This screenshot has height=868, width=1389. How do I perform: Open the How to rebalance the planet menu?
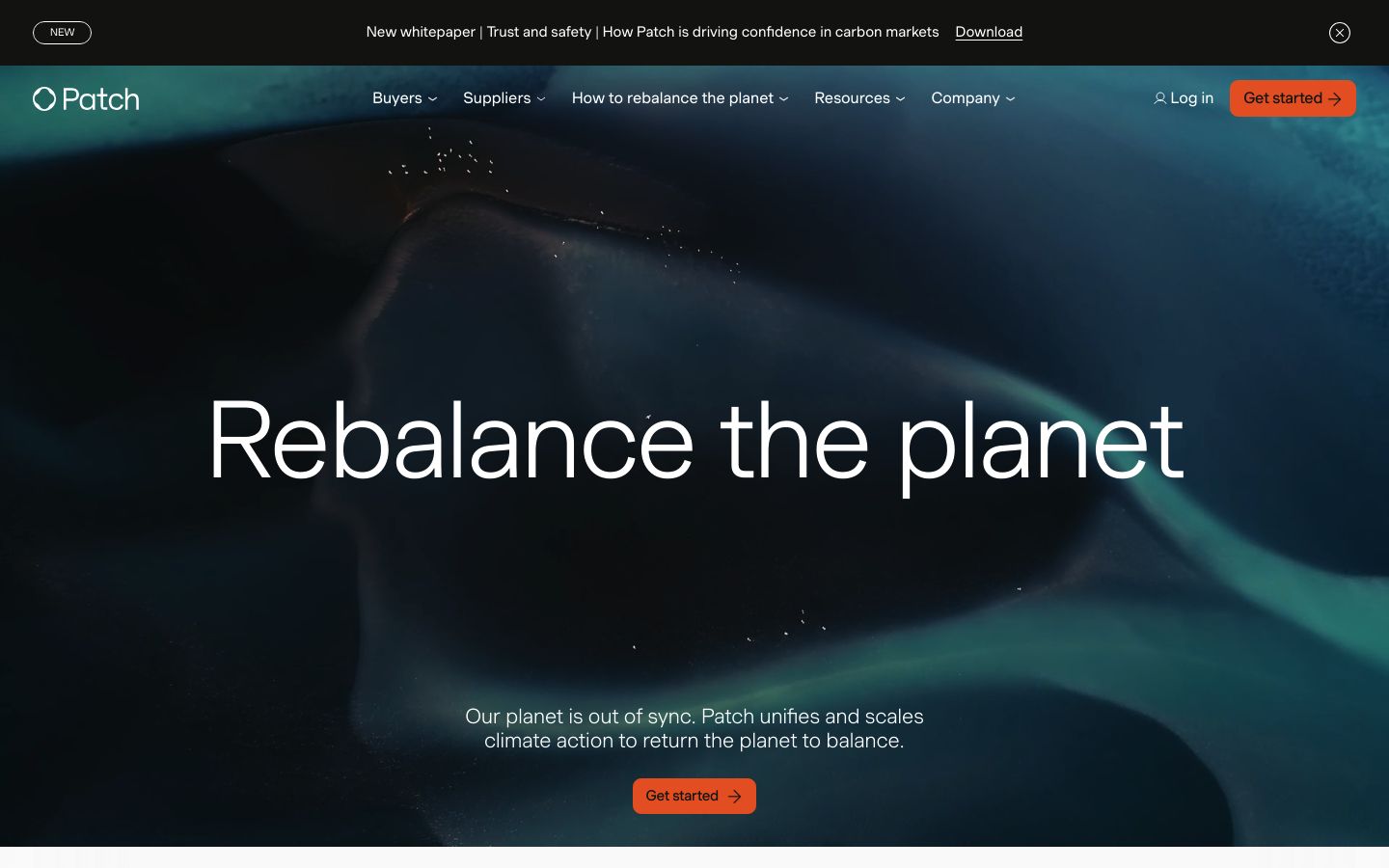click(680, 98)
